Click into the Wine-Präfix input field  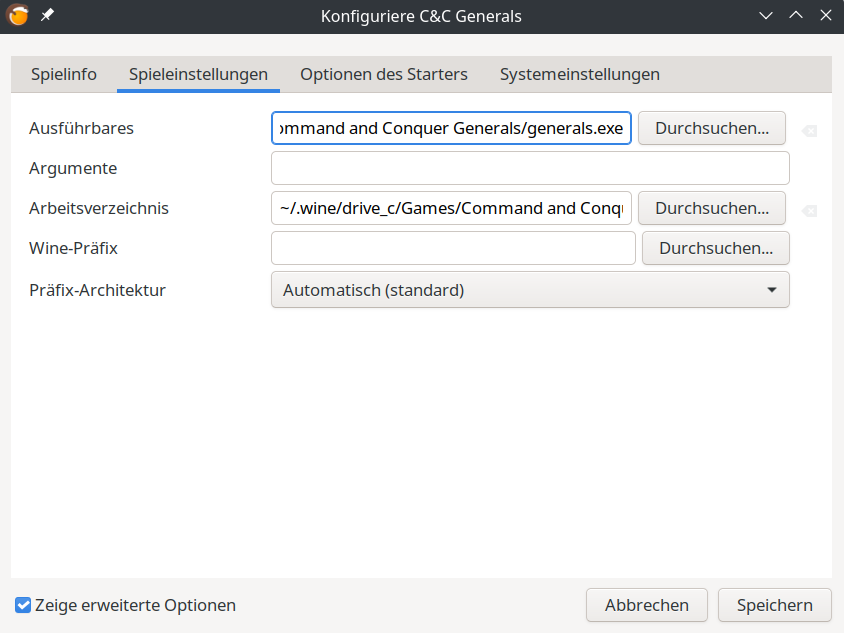[453, 248]
